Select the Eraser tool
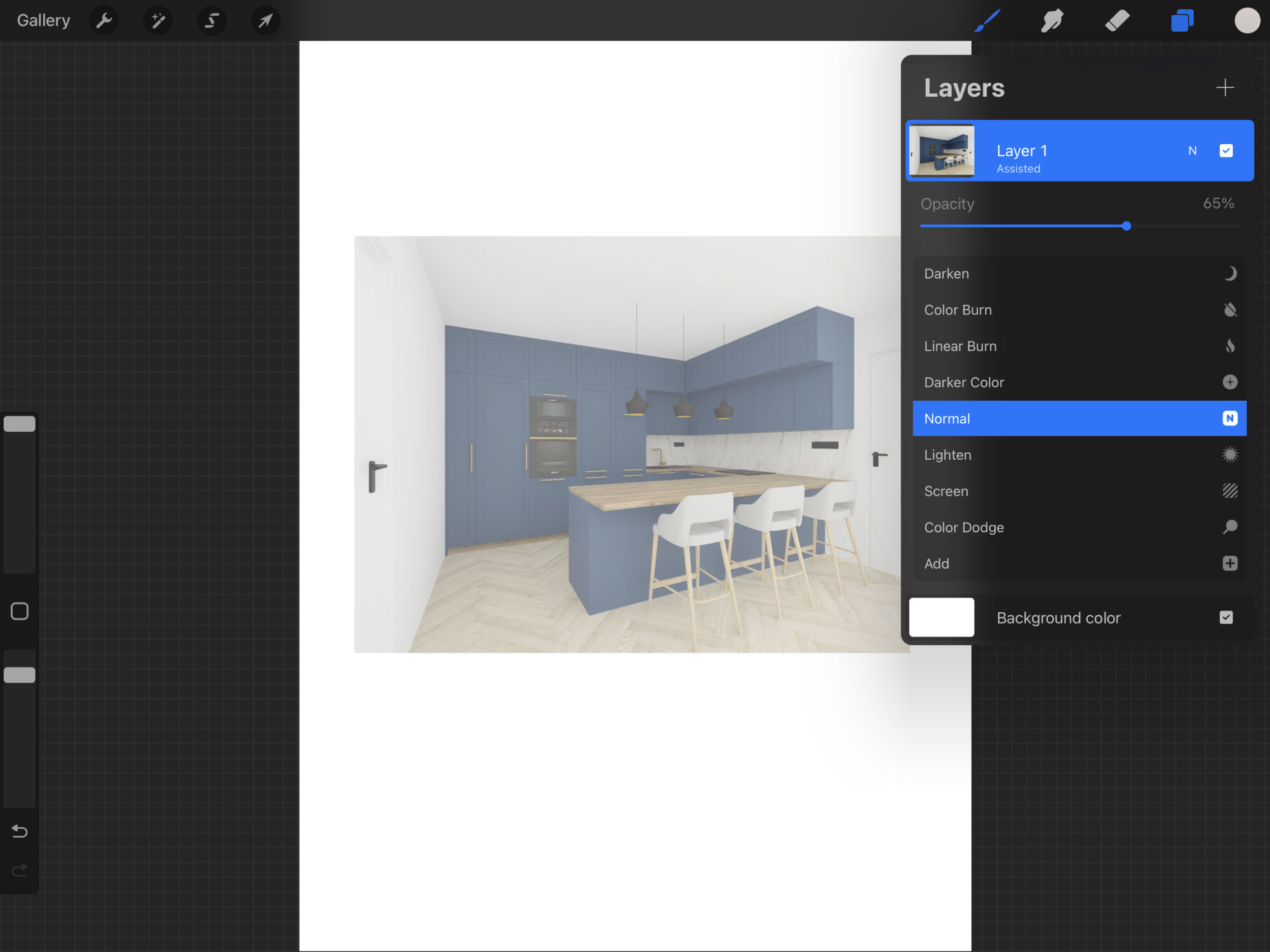This screenshot has width=1270, height=952. (x=1117, y=21)
